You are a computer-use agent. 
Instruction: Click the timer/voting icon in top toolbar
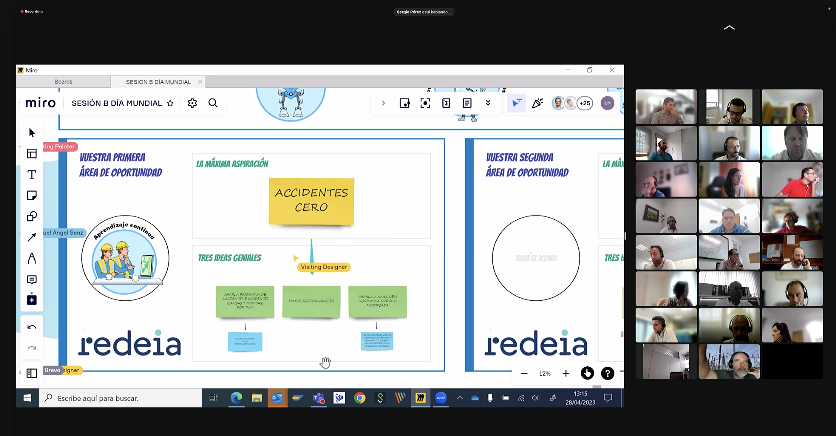pyautogui.click(x=446, y=103)
